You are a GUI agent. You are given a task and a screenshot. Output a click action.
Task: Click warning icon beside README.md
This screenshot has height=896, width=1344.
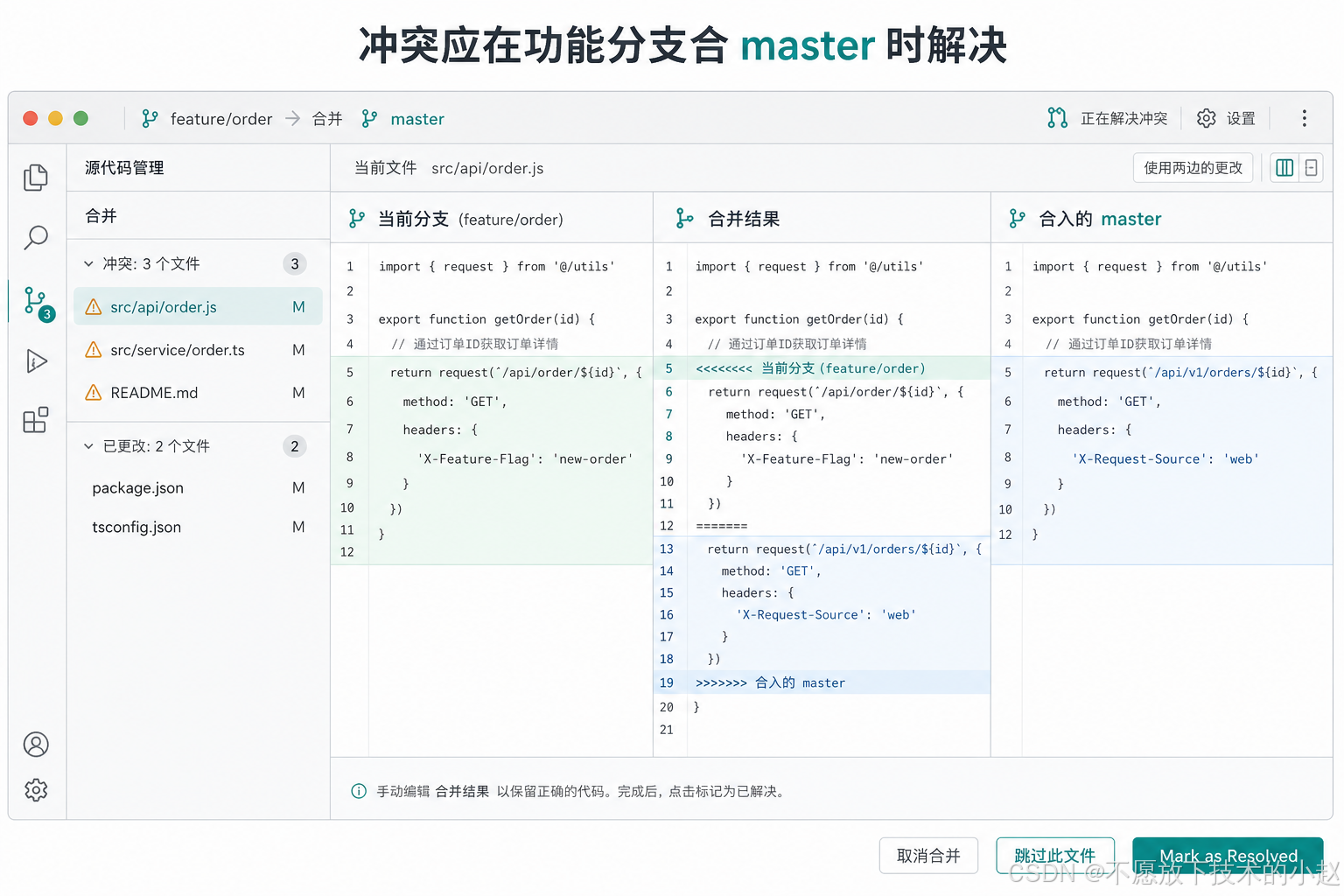tap(93, 393)
